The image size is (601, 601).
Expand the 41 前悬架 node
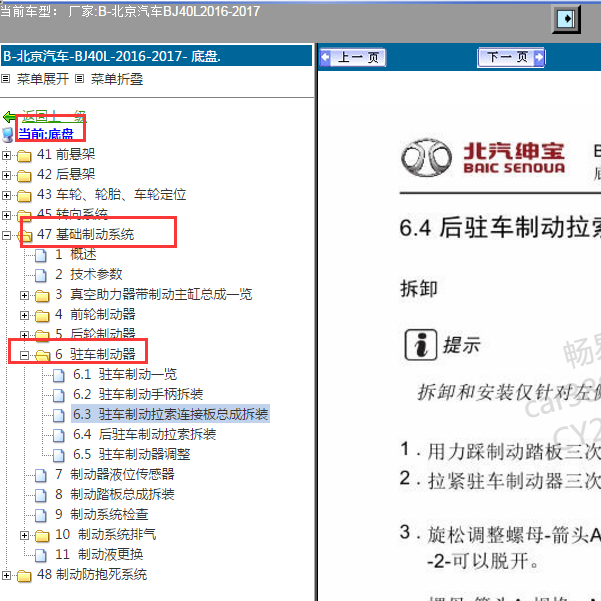6,155
